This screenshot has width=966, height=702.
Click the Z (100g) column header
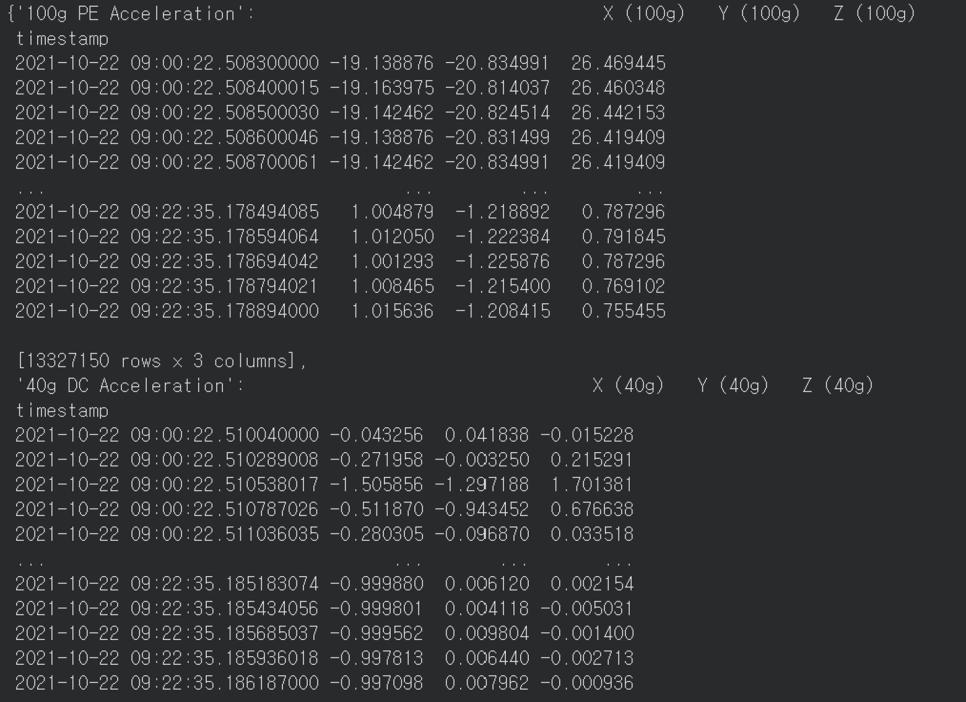click(874, 14)
